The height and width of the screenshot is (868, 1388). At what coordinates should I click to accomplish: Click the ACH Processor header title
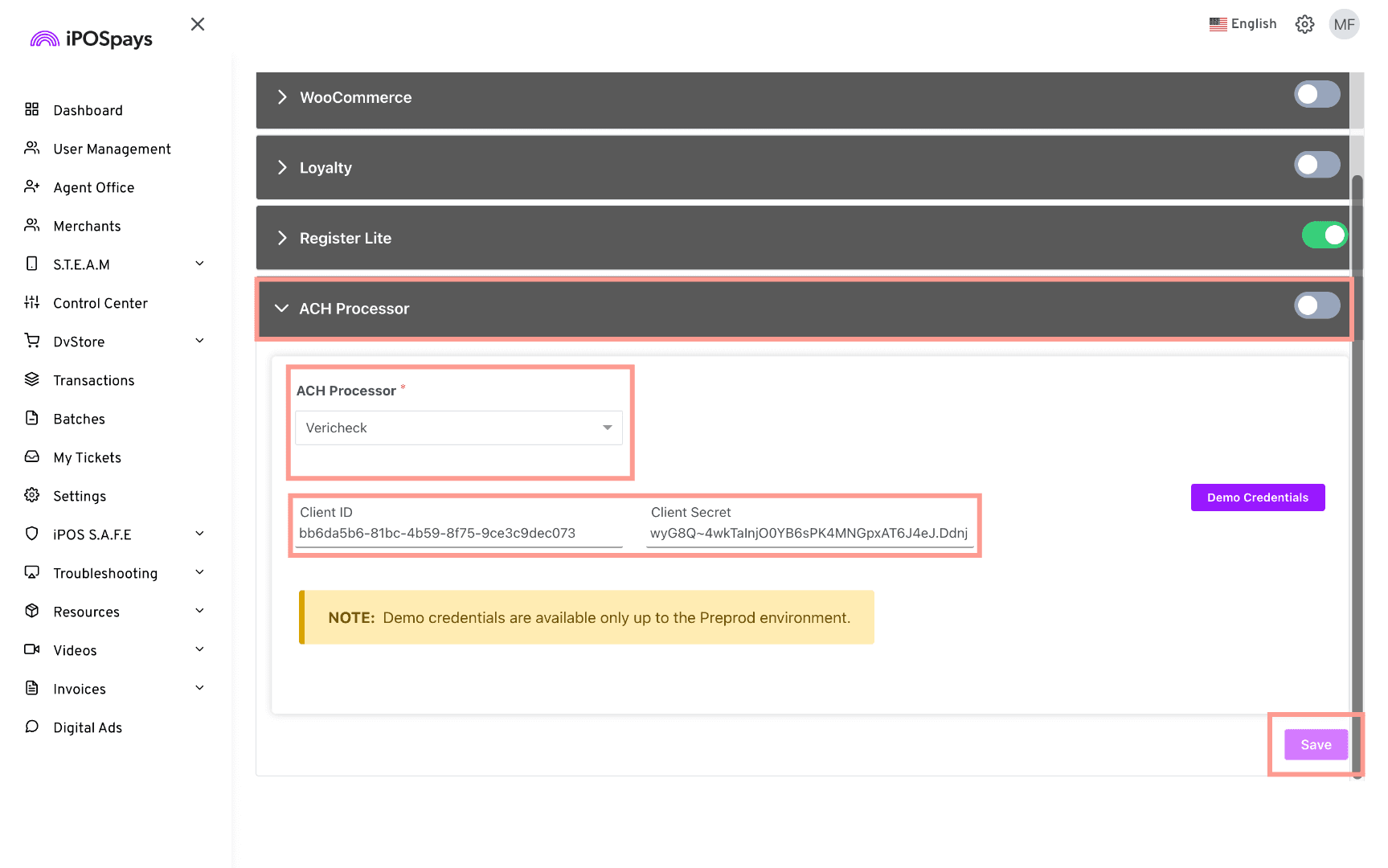(x=354, y=309)
